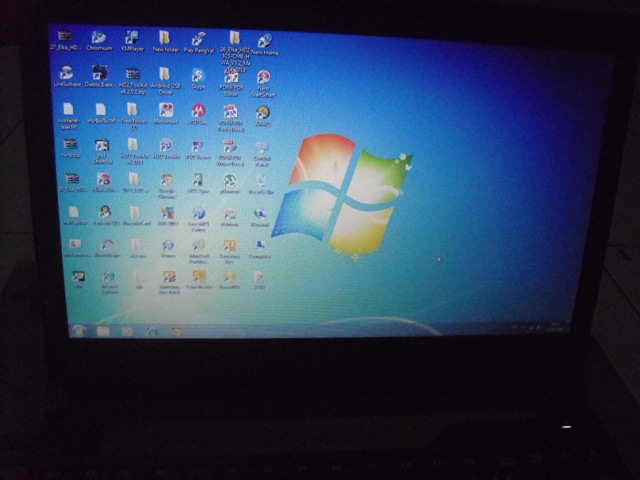This screenshot has width=640, height=480.
Task: Open the 26_Elka_HD2 ICS-CM9 folder
Action: click(x=234, y=51)
